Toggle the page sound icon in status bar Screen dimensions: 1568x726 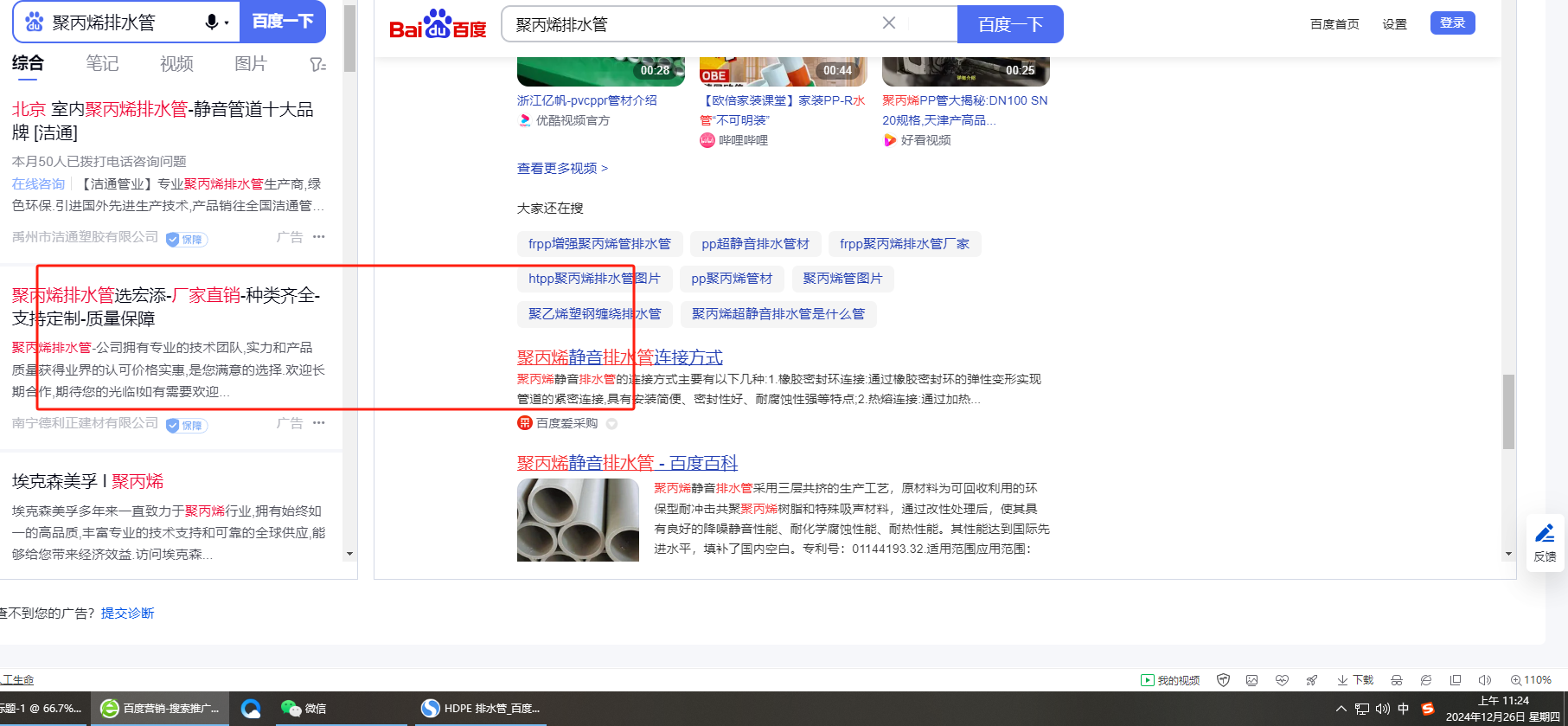click(1485, 680)
